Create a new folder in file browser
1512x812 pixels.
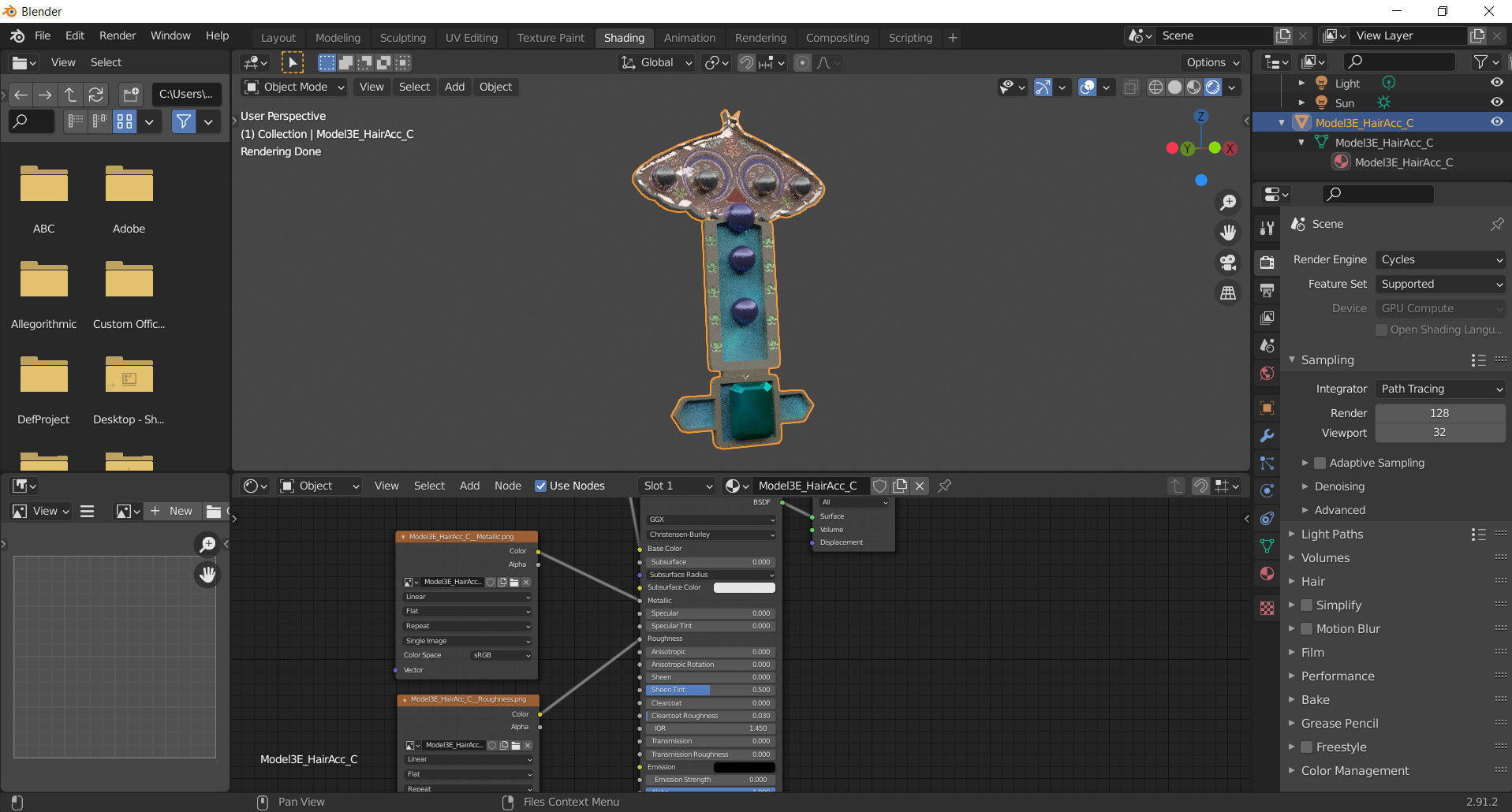point(131,95)
